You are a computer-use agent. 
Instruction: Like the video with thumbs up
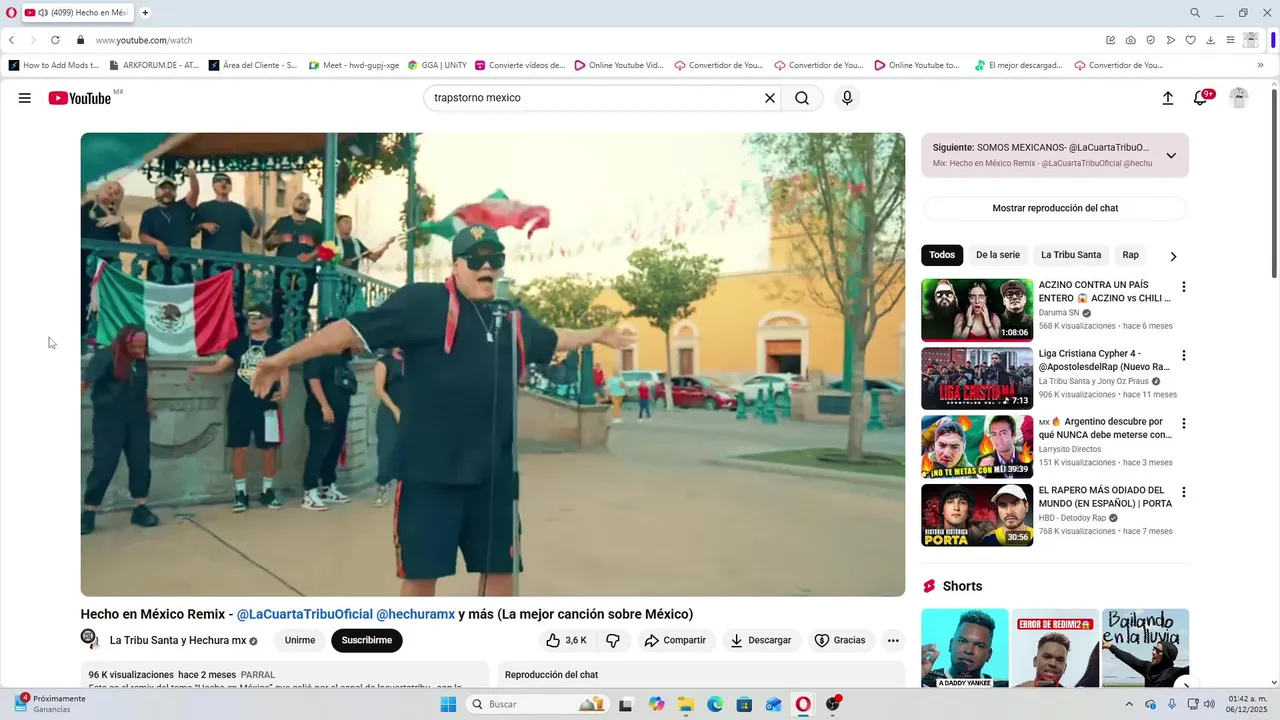[x=566, y=640]
